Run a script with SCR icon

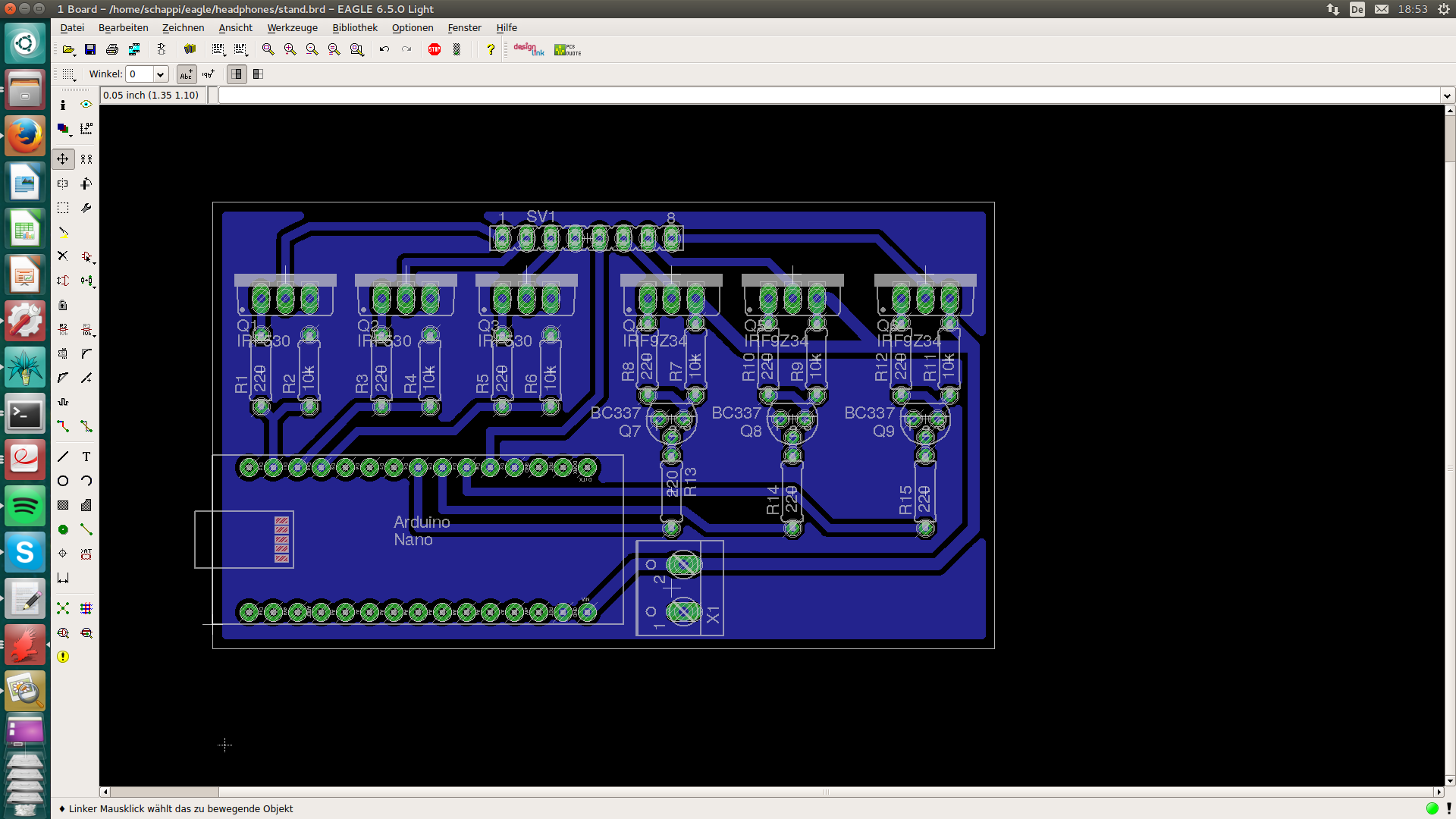[218, 50]
